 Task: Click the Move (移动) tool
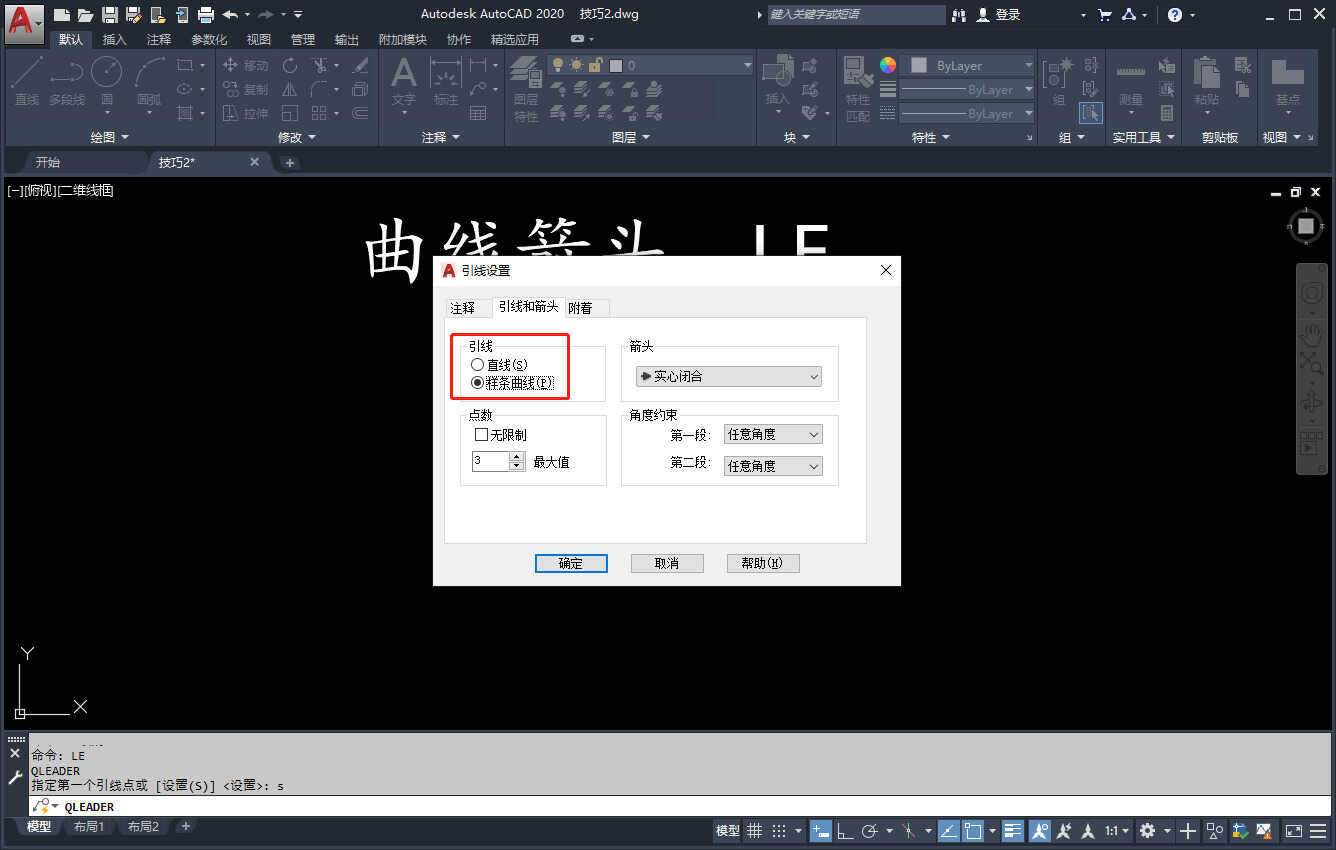point(245,65)
